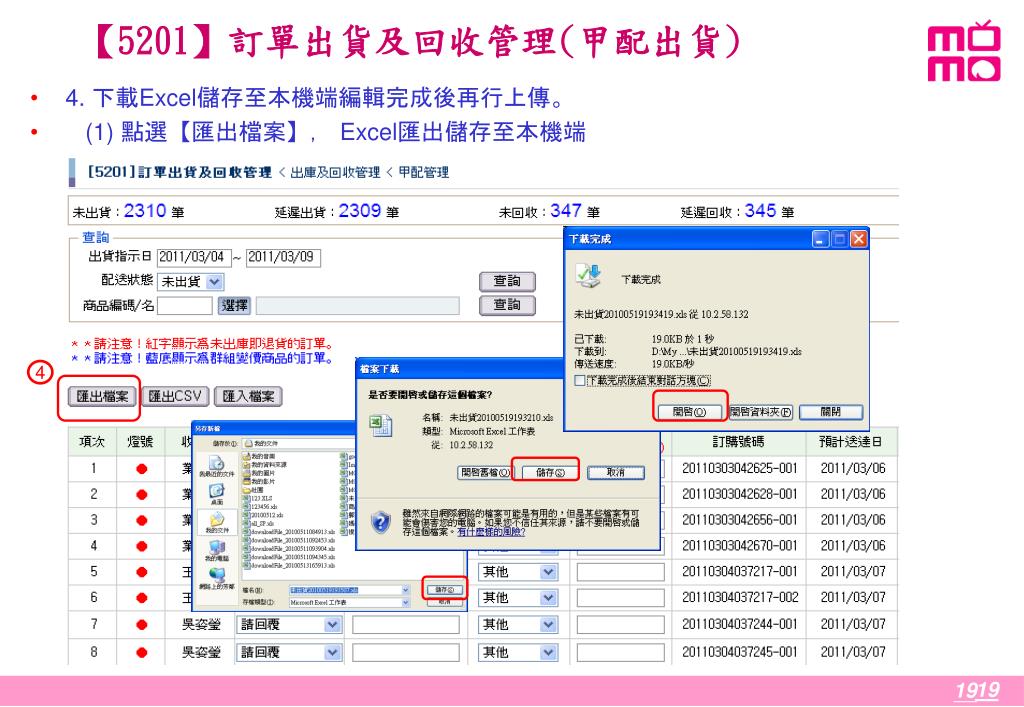
Task: Click the 訂購號碼 column header
Action: (x=739, y=442)
